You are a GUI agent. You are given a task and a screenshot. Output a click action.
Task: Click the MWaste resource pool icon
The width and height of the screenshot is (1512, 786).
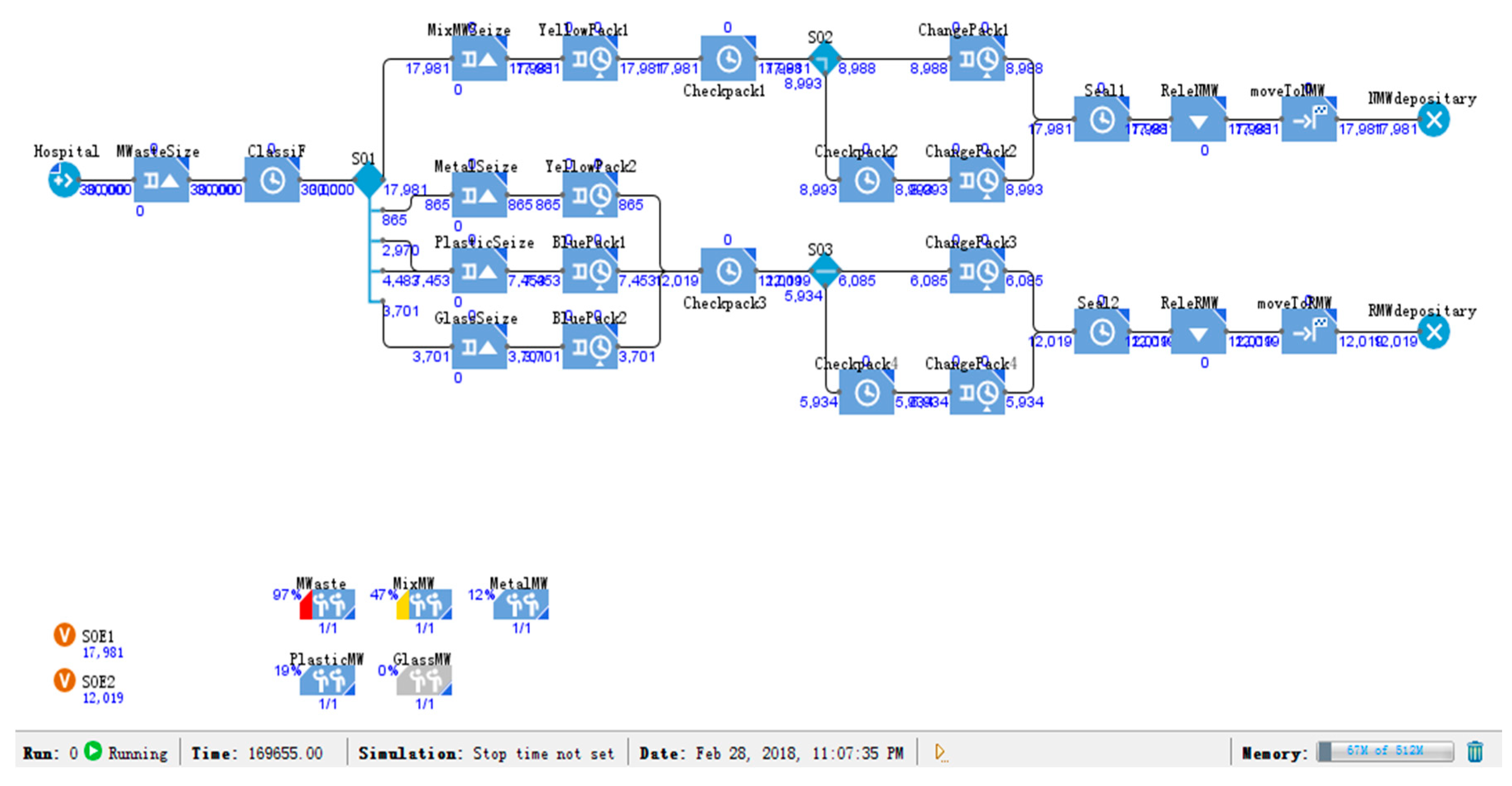(x=327, y=604)
